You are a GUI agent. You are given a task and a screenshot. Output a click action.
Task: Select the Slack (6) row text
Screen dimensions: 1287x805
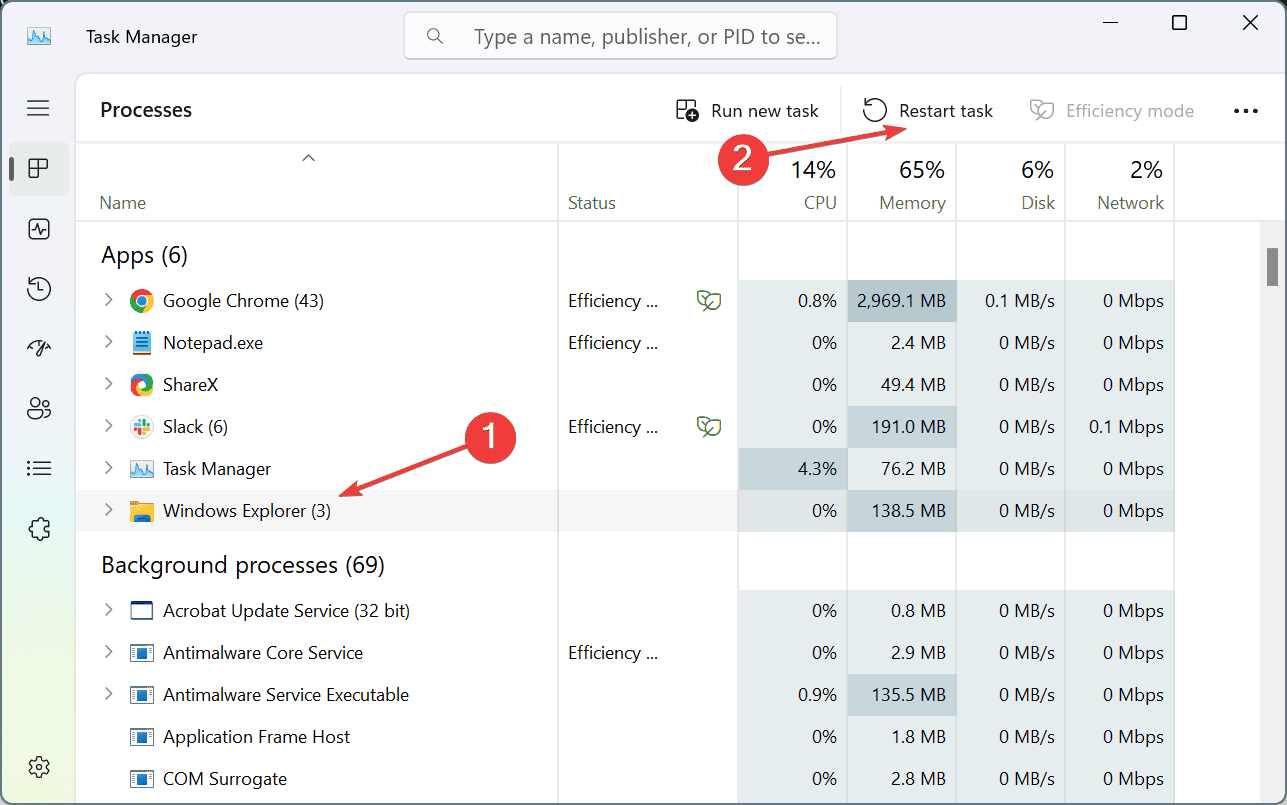pyautogui.click(x=195, y=427)
